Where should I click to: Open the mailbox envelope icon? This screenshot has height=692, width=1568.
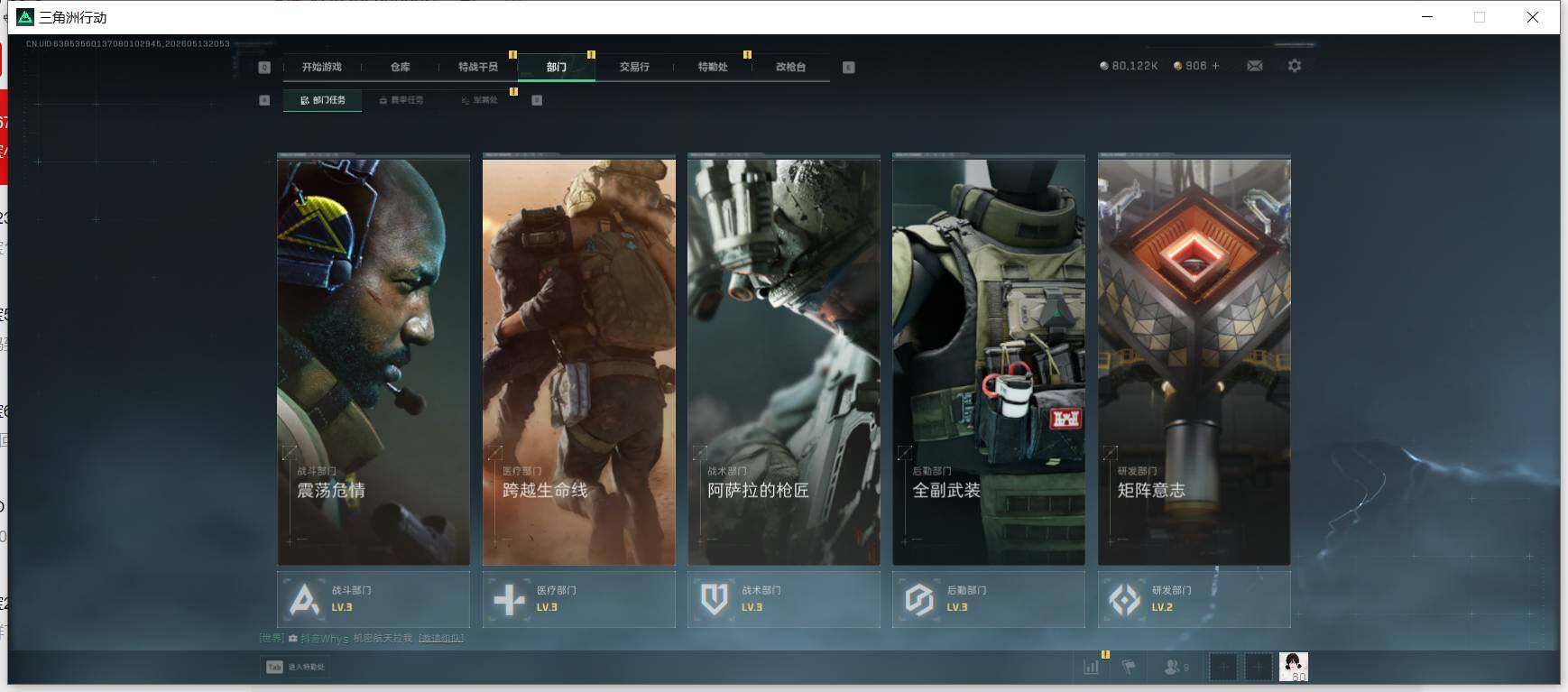coord(1255,66)
